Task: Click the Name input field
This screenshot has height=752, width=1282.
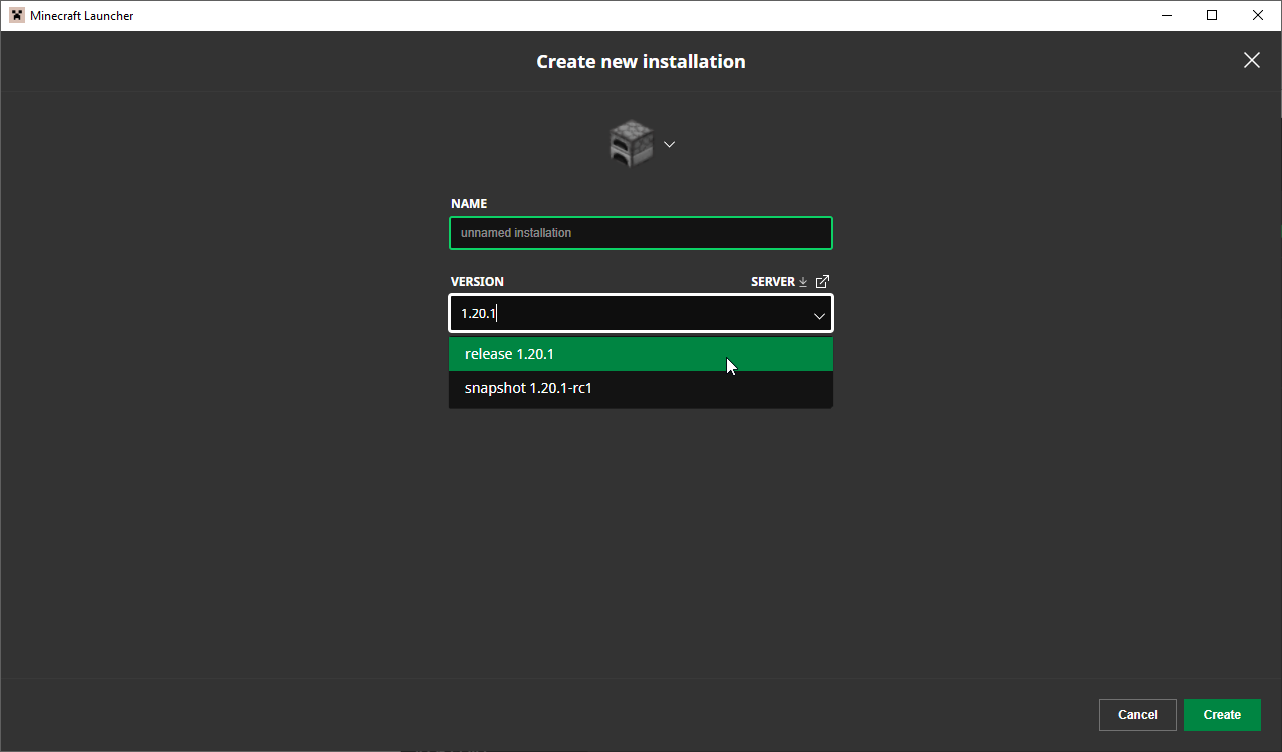Action: tap(640, 233)
